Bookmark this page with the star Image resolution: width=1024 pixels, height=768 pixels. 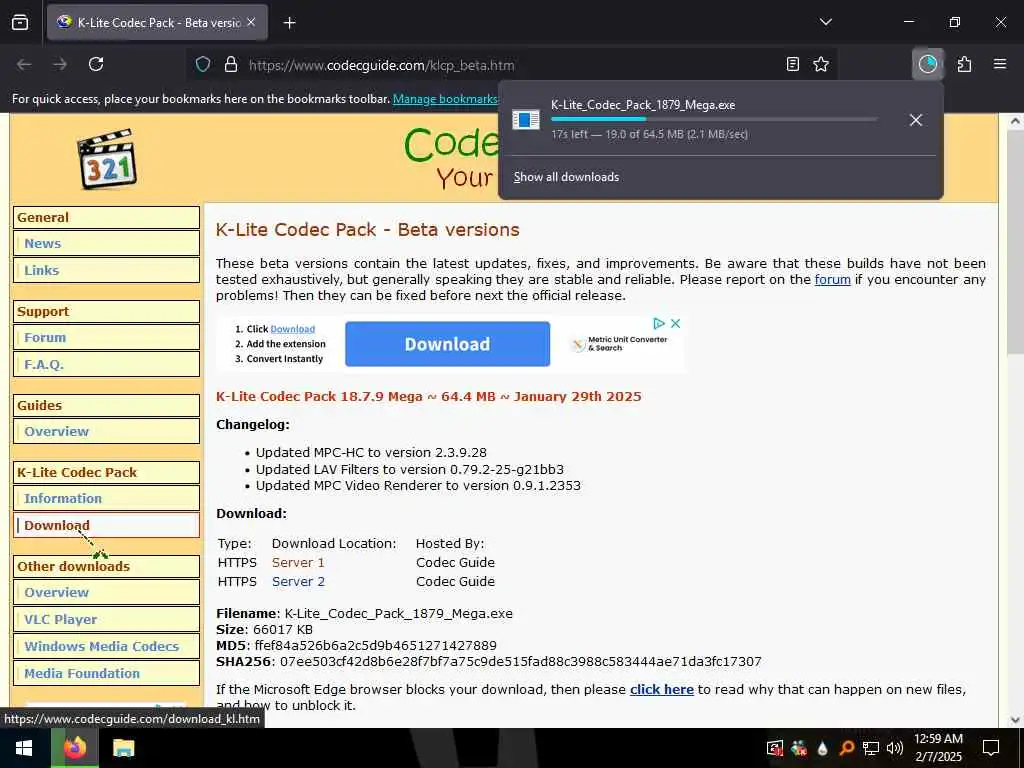[821, 64]
